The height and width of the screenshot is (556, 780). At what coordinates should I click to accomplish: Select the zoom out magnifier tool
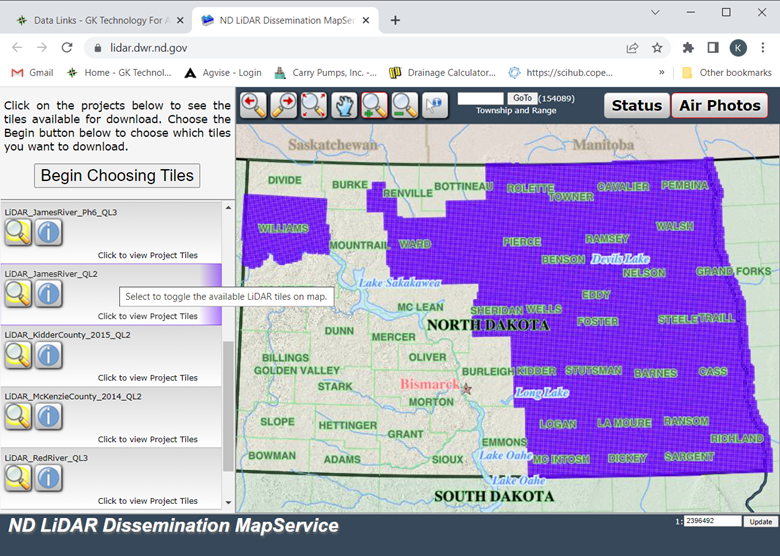[405, 105]
